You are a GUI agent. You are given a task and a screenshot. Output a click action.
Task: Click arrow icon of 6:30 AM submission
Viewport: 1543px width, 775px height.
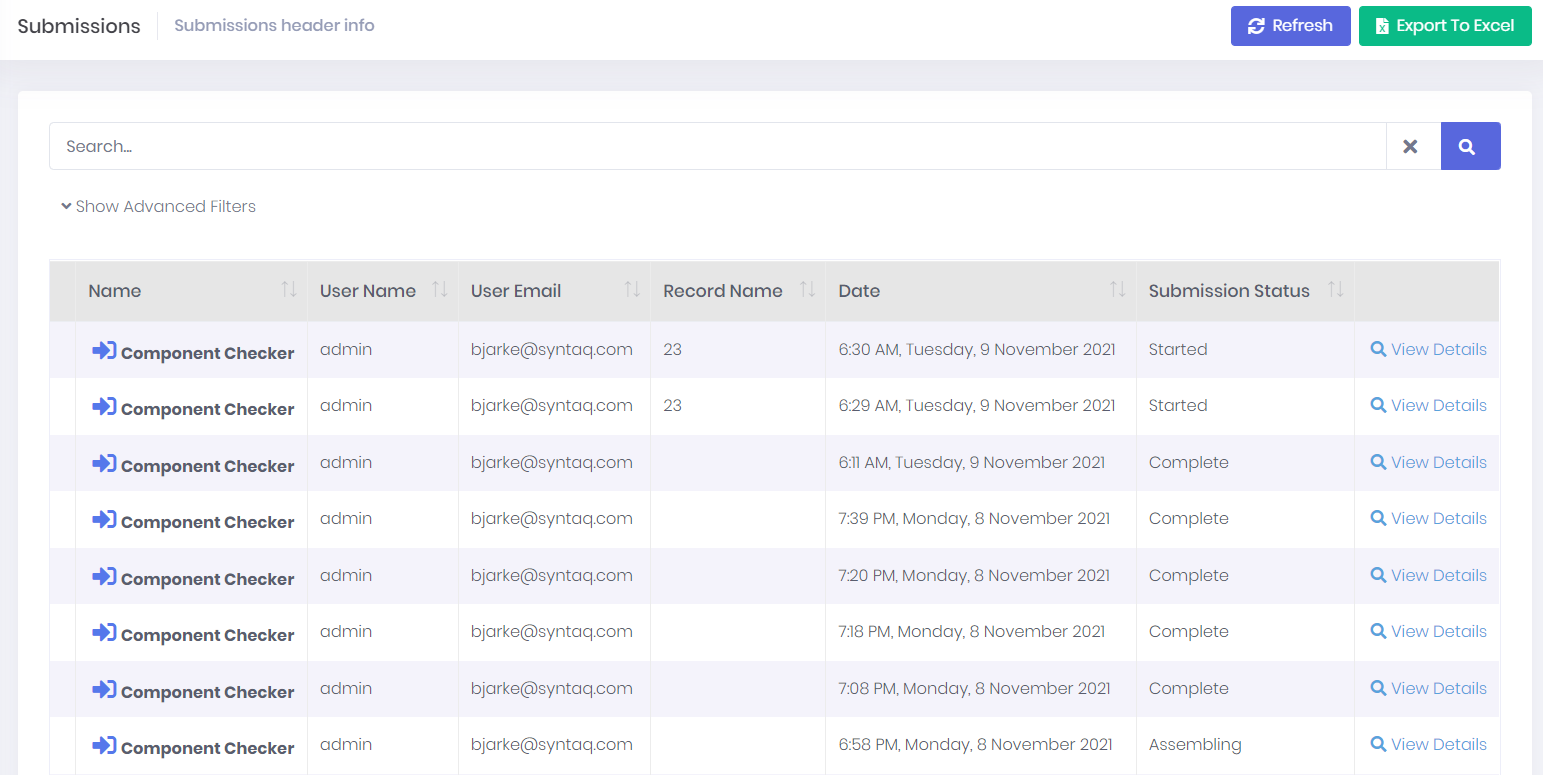coord(104,351)
